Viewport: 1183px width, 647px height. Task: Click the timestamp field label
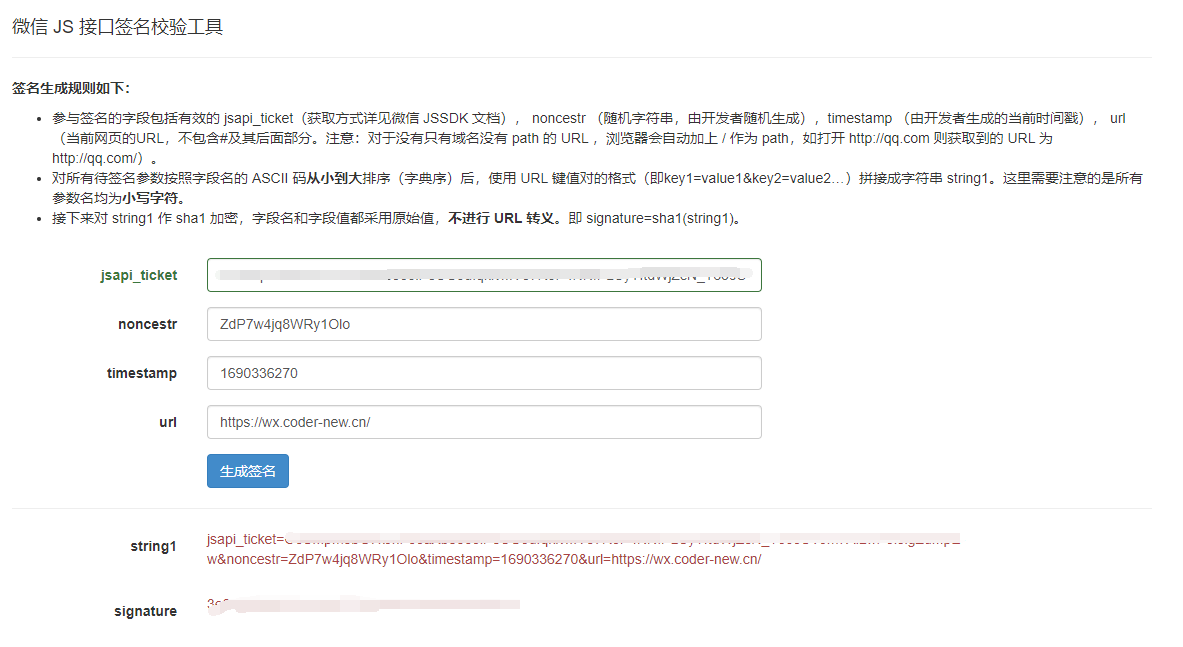[x=142, y=373]
